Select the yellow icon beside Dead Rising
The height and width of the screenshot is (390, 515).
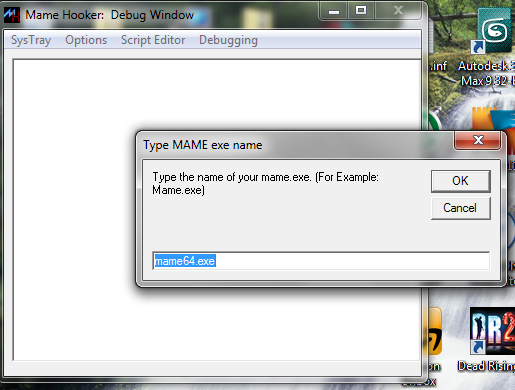point(435,332)
